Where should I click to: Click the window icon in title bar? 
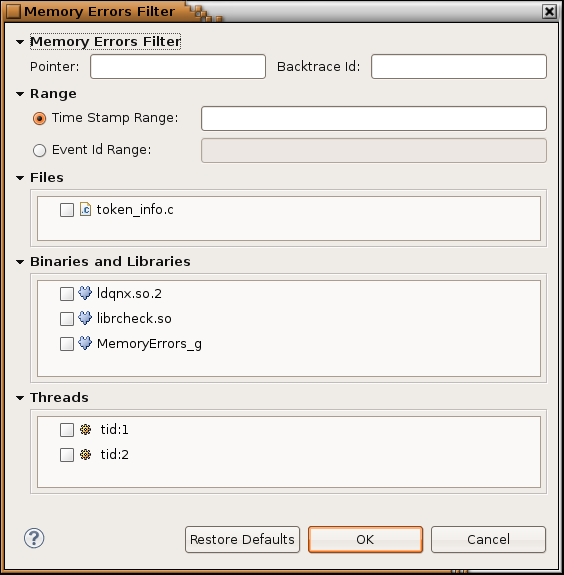click(x=13, y=11)
